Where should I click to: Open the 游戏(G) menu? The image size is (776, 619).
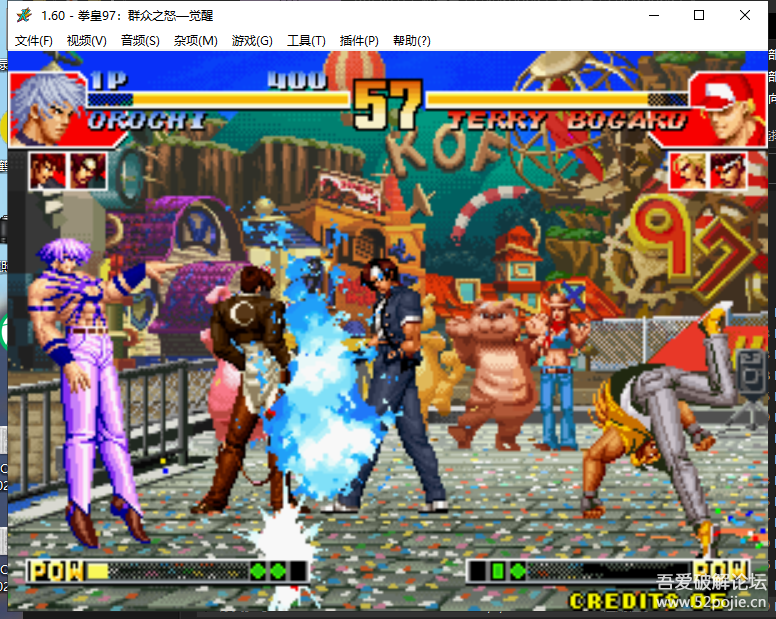point(252,41)
